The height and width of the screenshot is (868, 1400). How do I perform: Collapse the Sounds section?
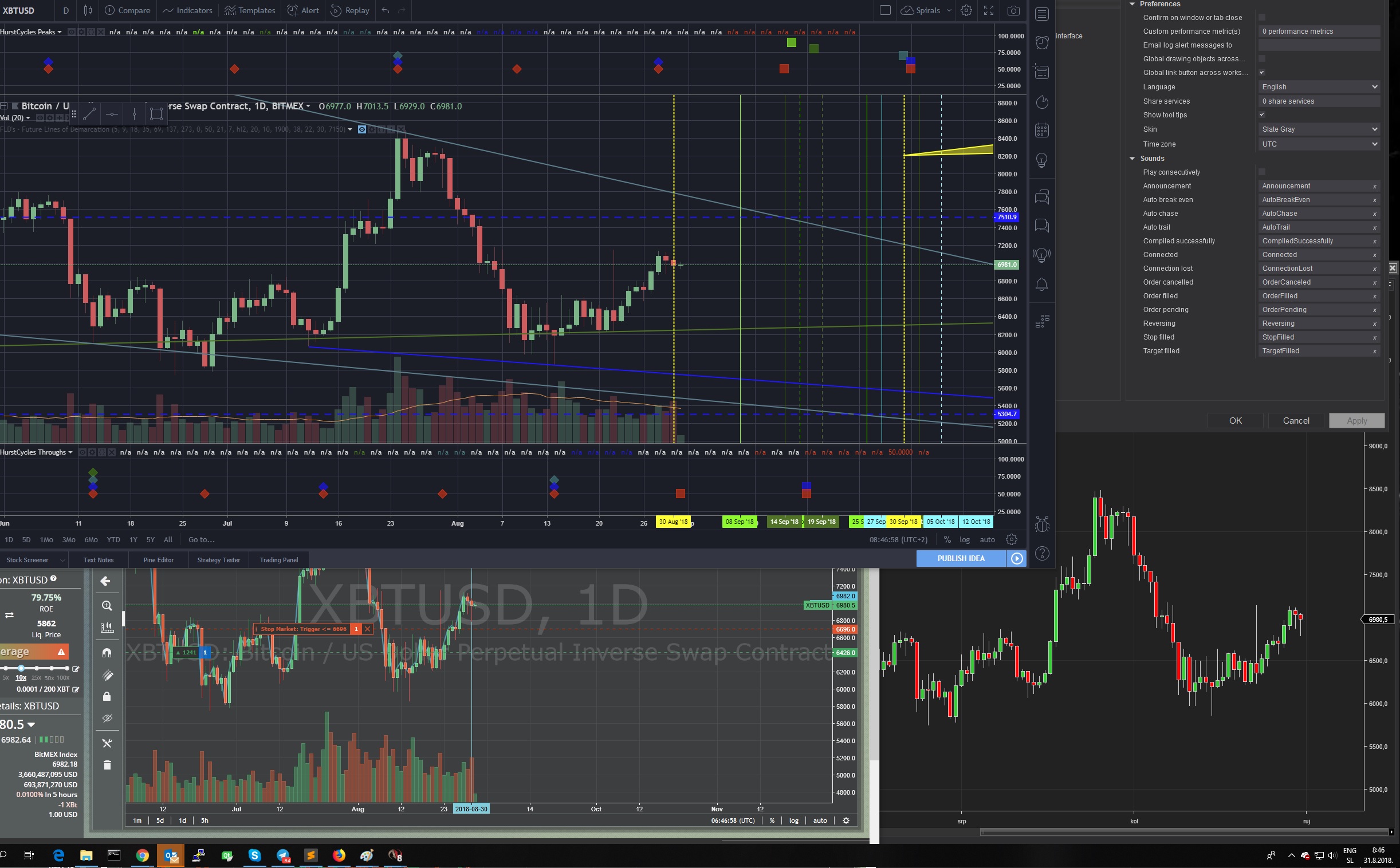(x=1132, y=159)
